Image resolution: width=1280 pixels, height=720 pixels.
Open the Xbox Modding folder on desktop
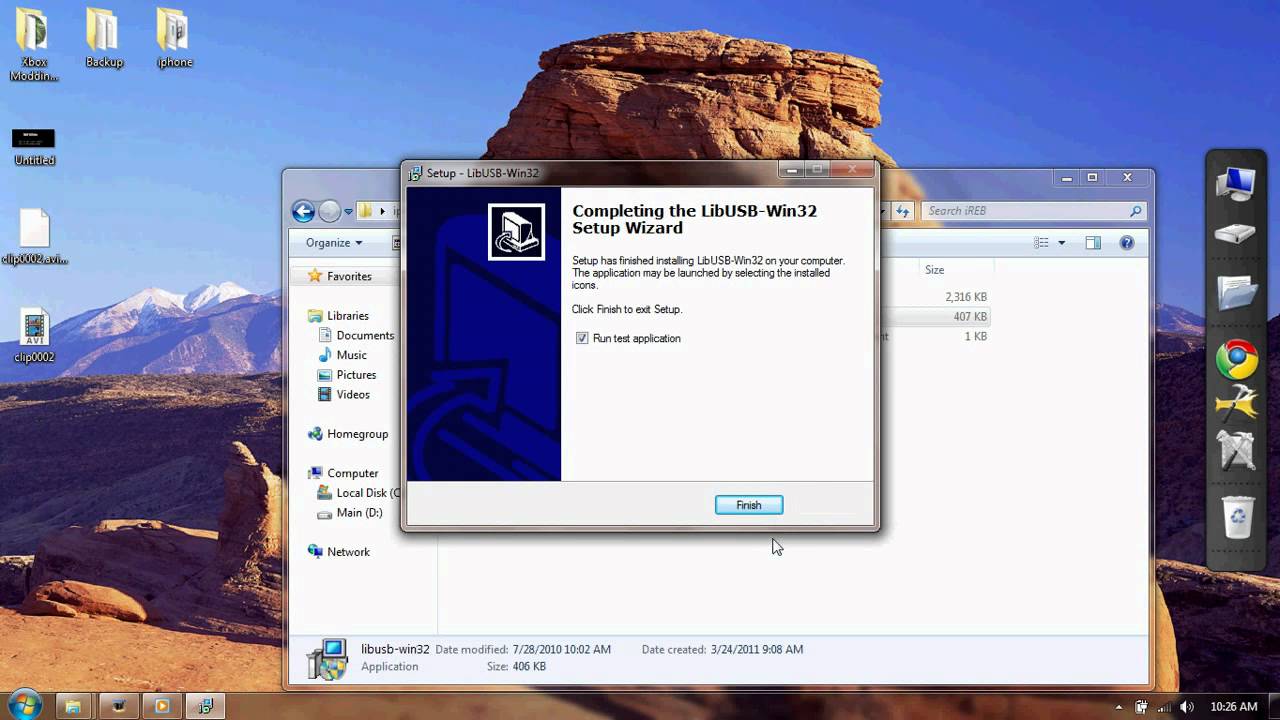(x=34, y=45)
